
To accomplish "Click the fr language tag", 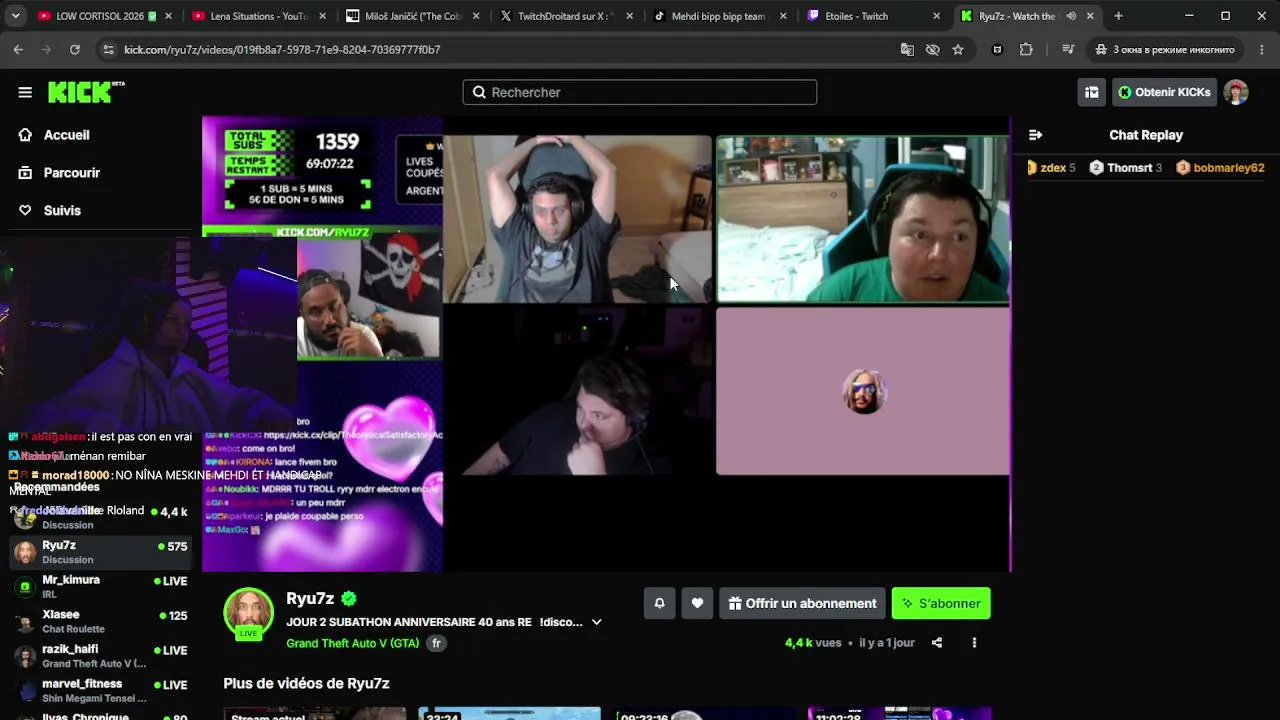I will pos(436,643).
